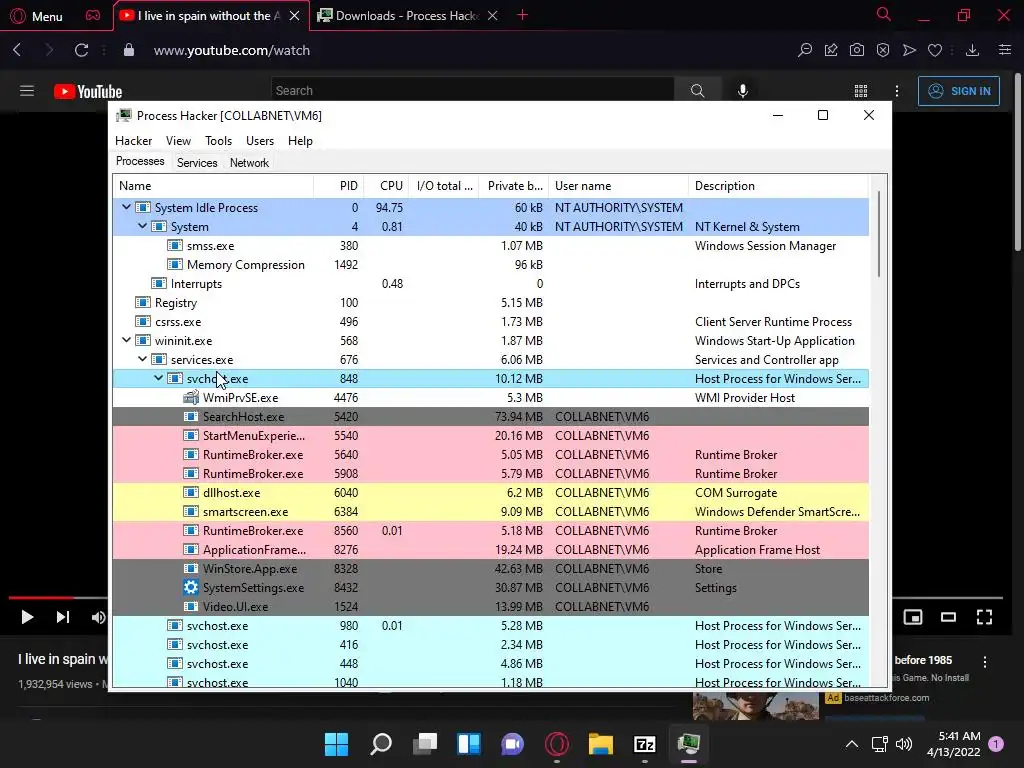Enter YouTube fullscreen mode
The image size is (1024, 768).
[984, 617]
